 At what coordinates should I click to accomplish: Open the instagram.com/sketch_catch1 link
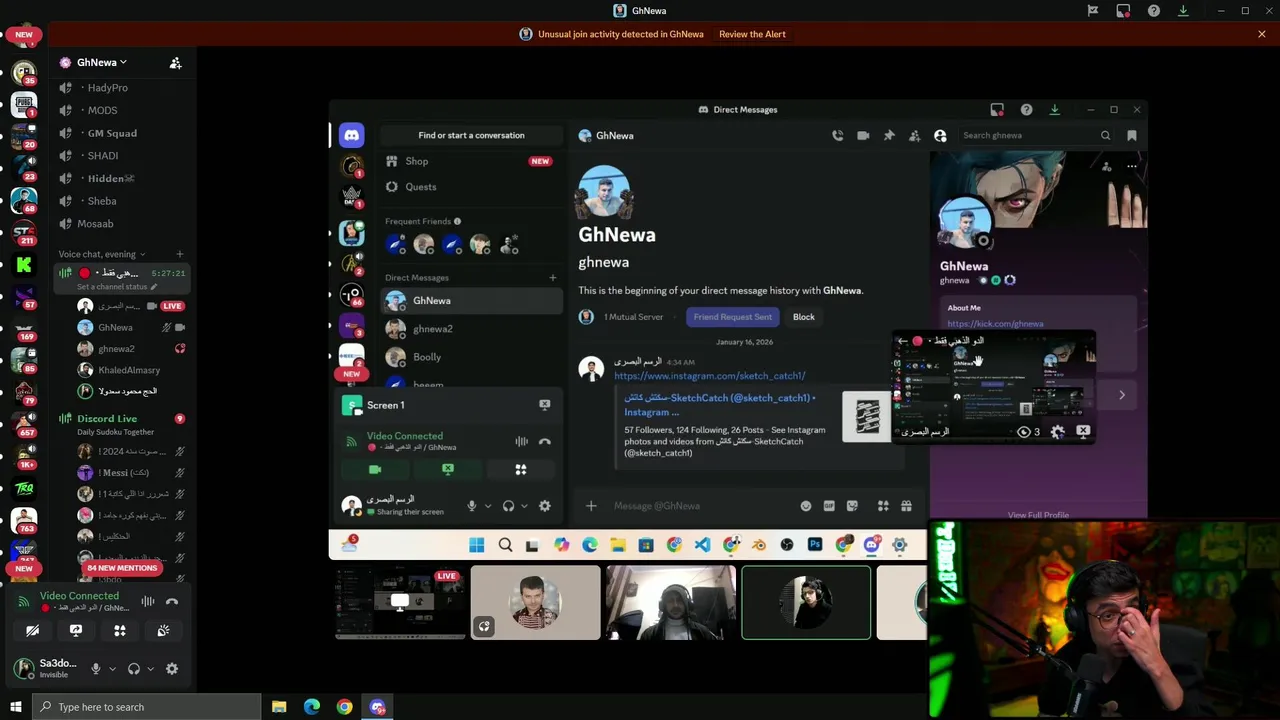(x=710, y=376)
